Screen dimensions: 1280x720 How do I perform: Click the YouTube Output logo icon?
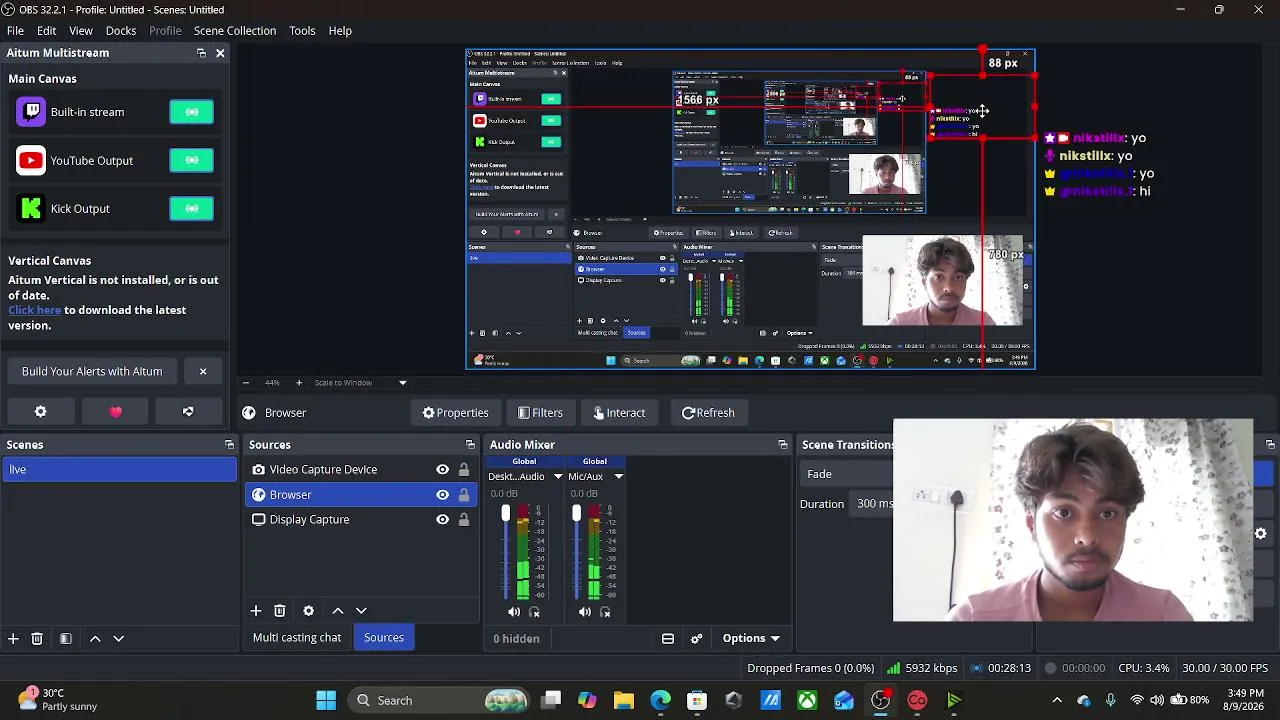(31, 160)
